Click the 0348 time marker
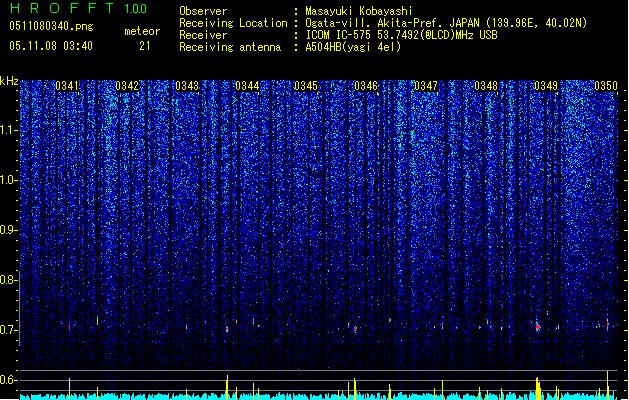629x400 pixels. tap(486, 86)
